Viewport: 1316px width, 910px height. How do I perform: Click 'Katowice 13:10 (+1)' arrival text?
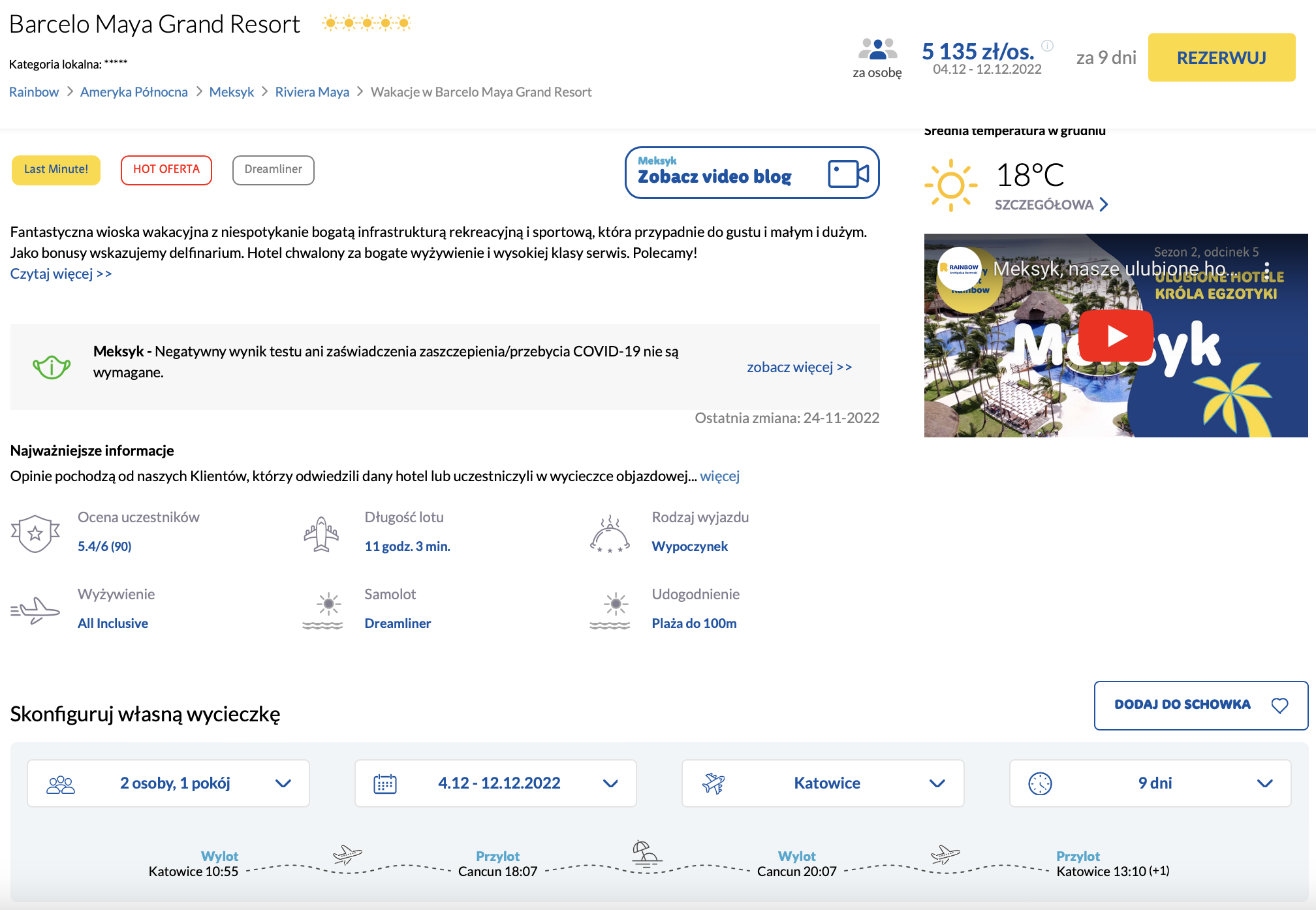1113,871
